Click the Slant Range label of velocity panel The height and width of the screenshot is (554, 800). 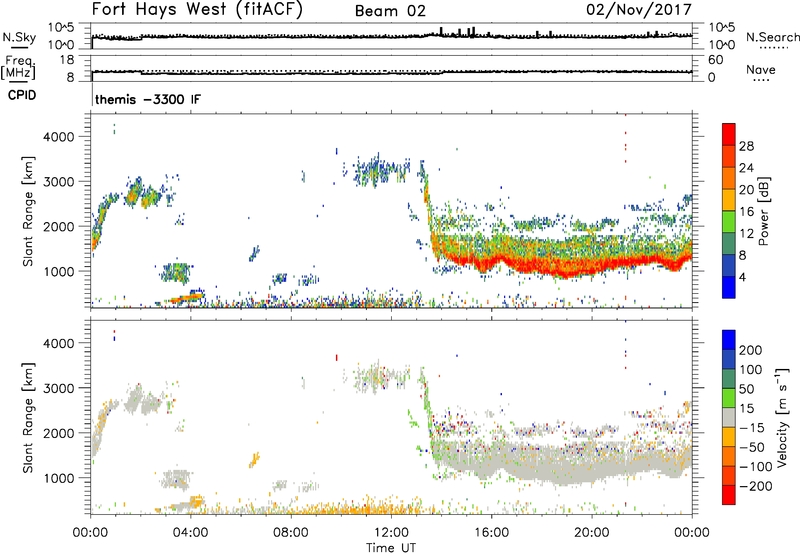[28, 418]
